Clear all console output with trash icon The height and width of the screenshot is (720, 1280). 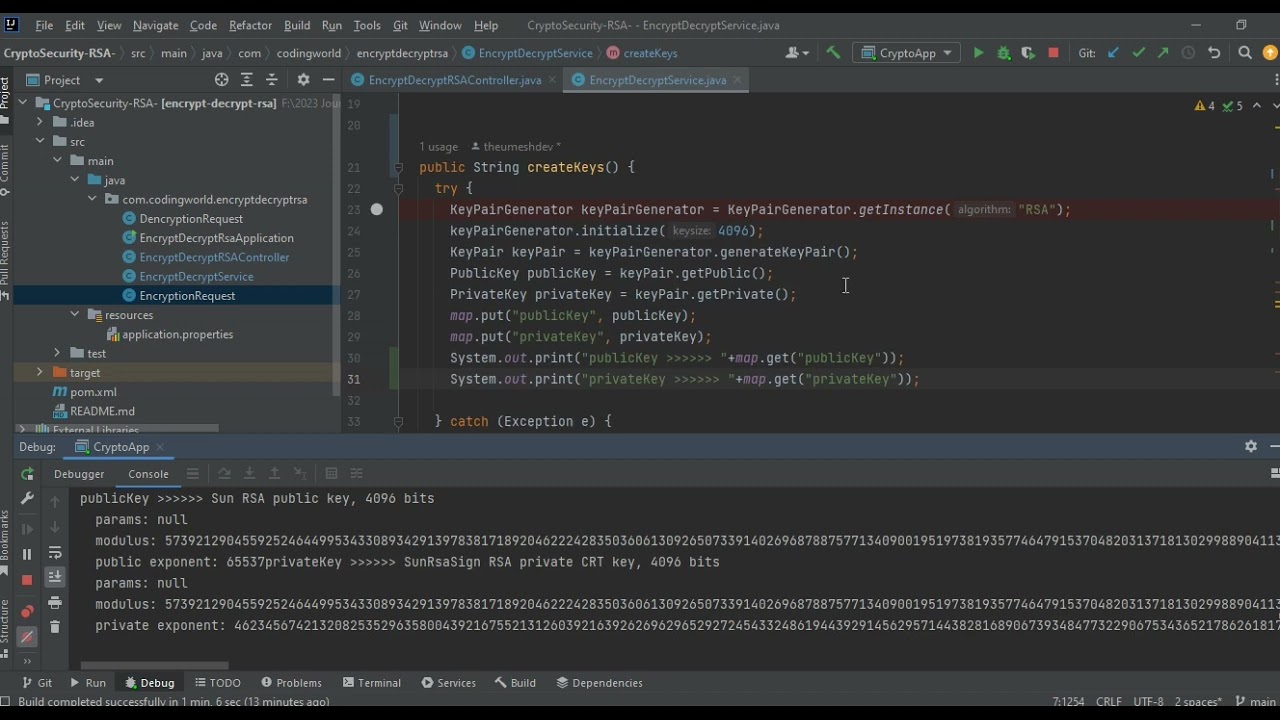coord(55,627)
